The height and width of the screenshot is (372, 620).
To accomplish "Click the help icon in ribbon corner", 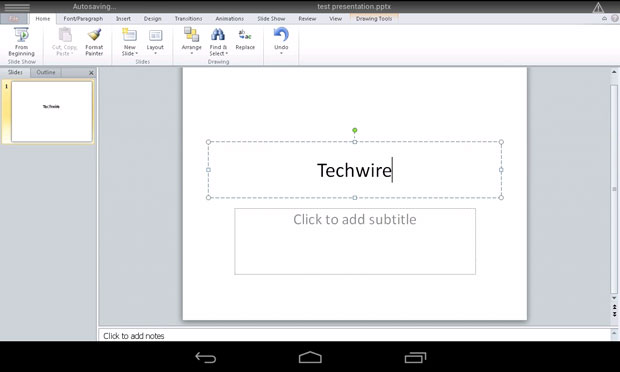I will (x=615, y=19).
